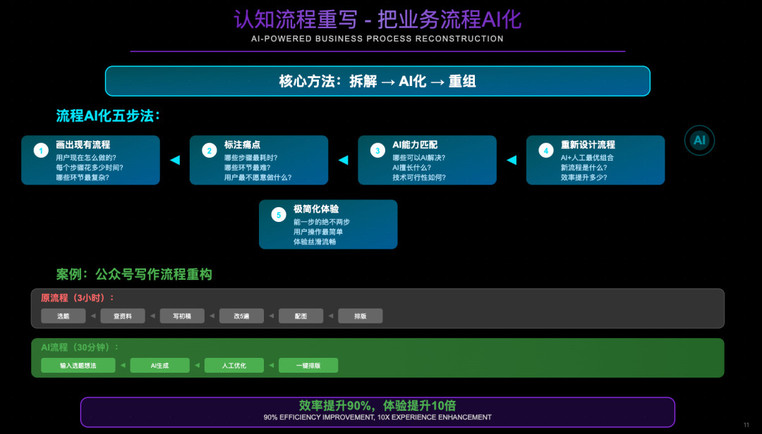This screenshot has width=762, height=434.
Task: Click 90% EFFICIENCY IMPROVEMENT, 10X EXPERIENCE ENHANCEMENT text
Action: point(378,417)
